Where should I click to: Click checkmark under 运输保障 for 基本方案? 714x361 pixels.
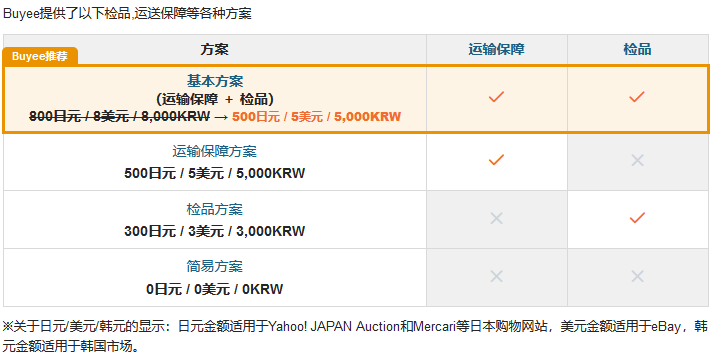point(496,97)
